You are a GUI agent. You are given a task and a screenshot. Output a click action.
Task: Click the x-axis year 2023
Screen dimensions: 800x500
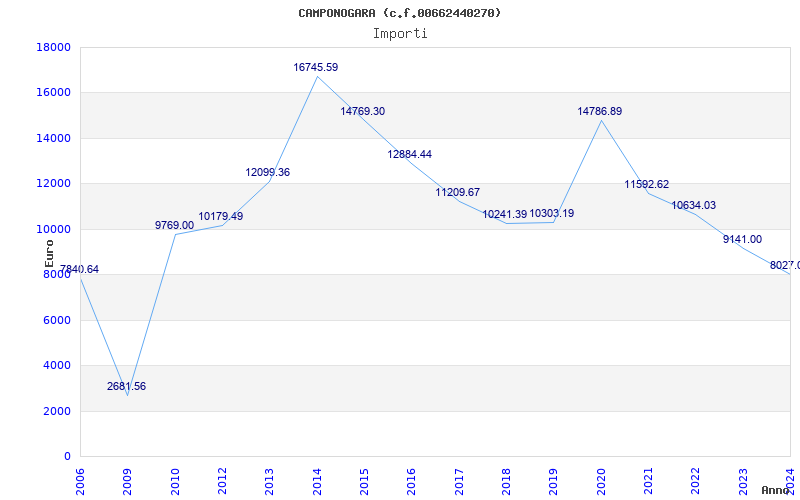coord(743,481)
